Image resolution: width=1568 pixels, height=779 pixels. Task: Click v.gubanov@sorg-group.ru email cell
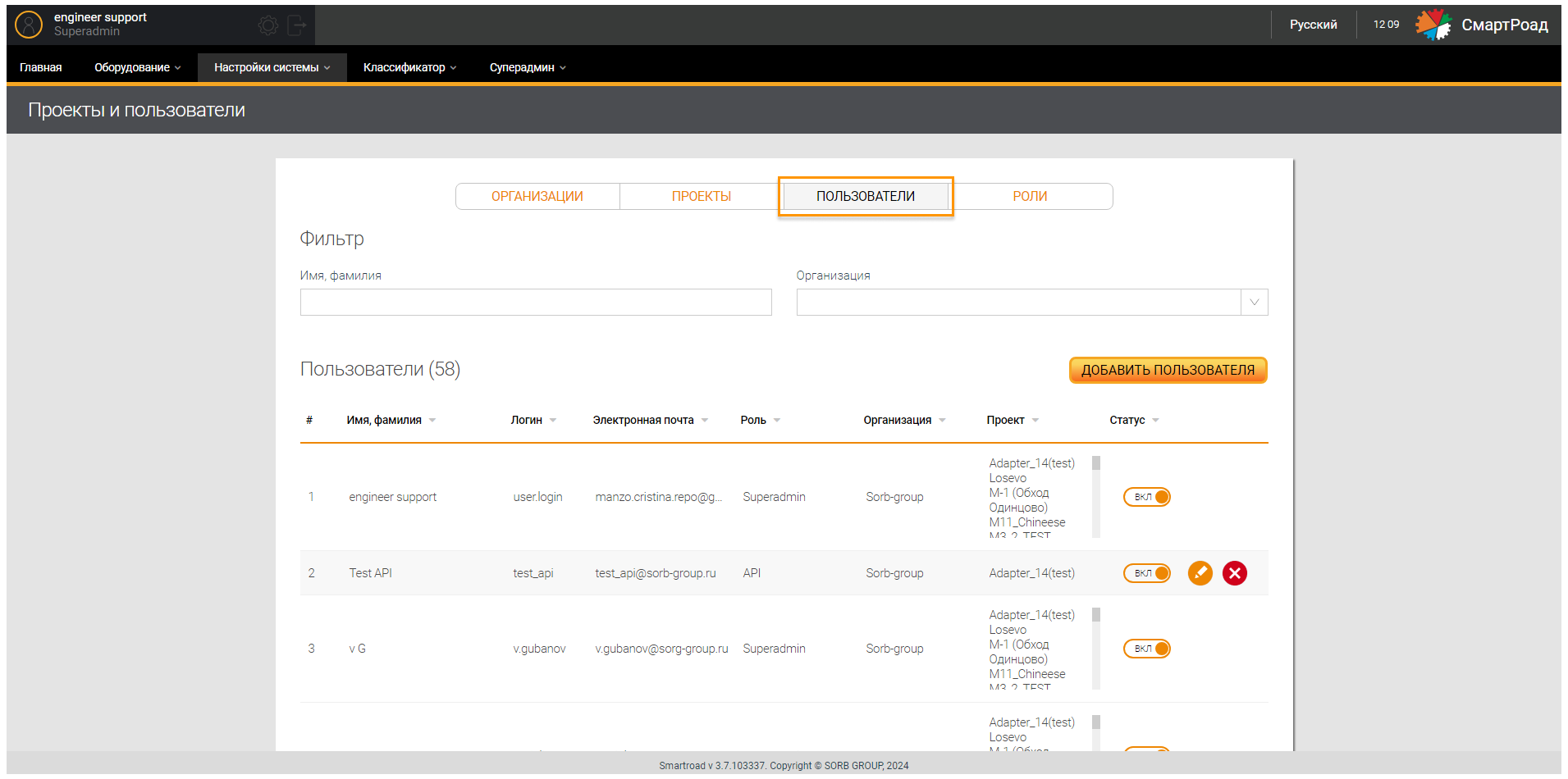[x=661, y=649]
